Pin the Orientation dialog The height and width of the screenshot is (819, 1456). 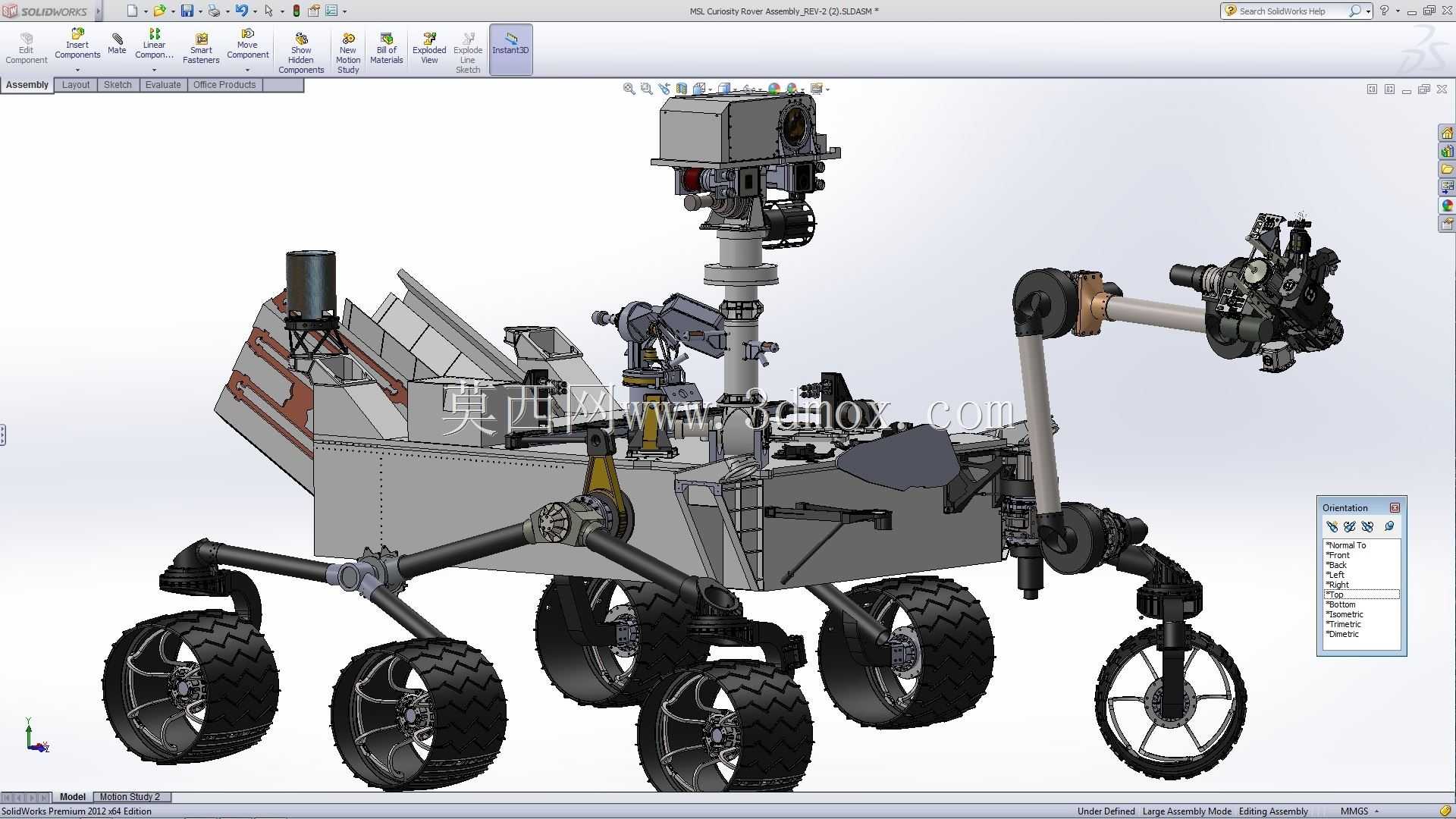pyautogui.click(x=1389, y=526)
